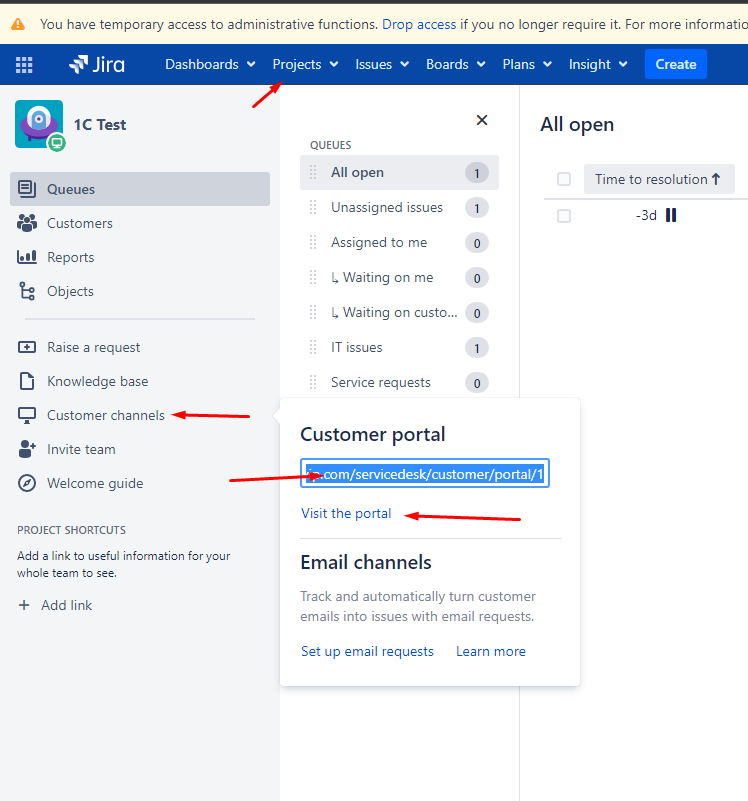Click the pause icon next to -3d
Viewport: 748px width, 801px height.
[x=671, y=216]
